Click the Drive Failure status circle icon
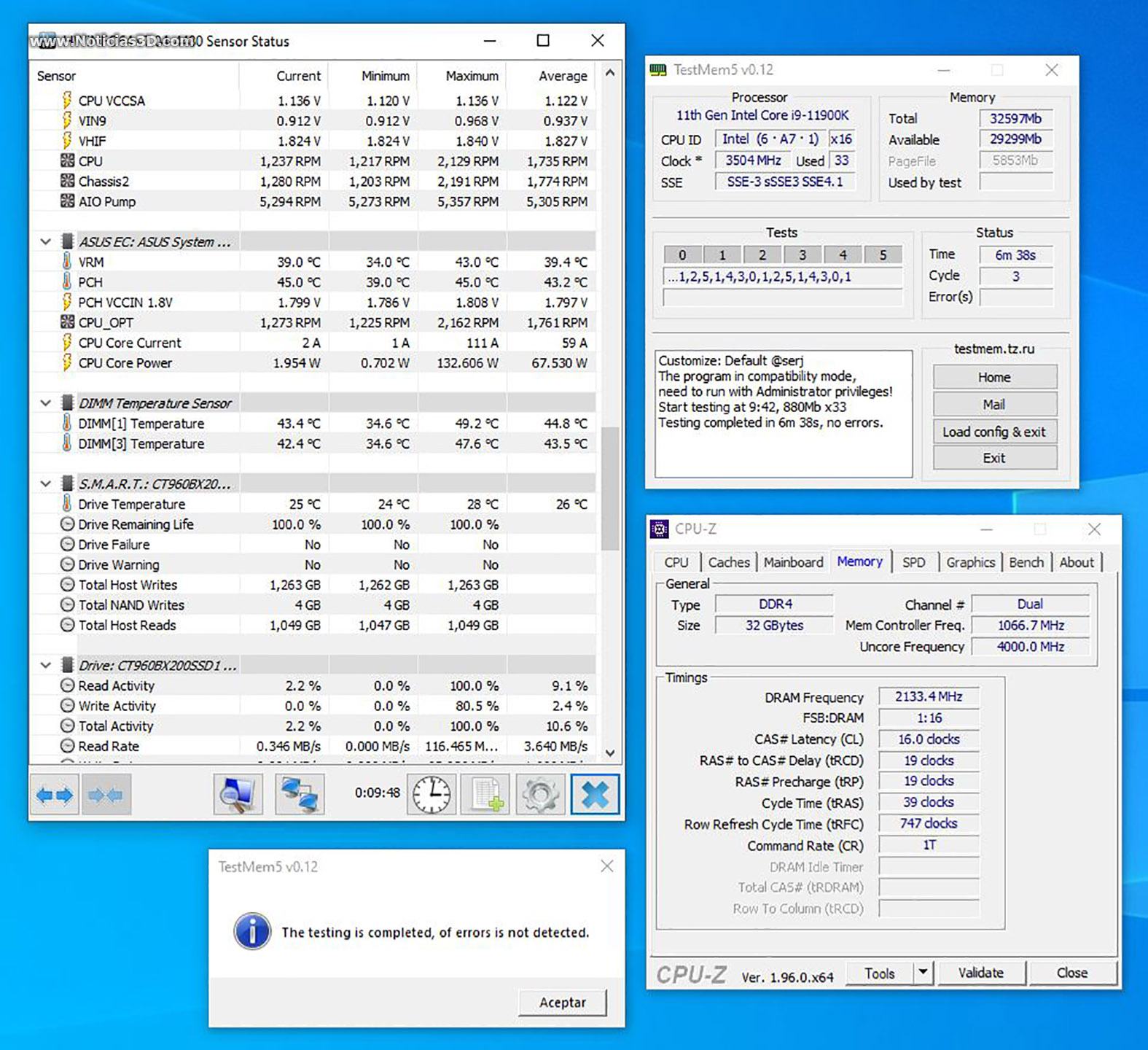The image size is (1148, 1050). point(67,544)
